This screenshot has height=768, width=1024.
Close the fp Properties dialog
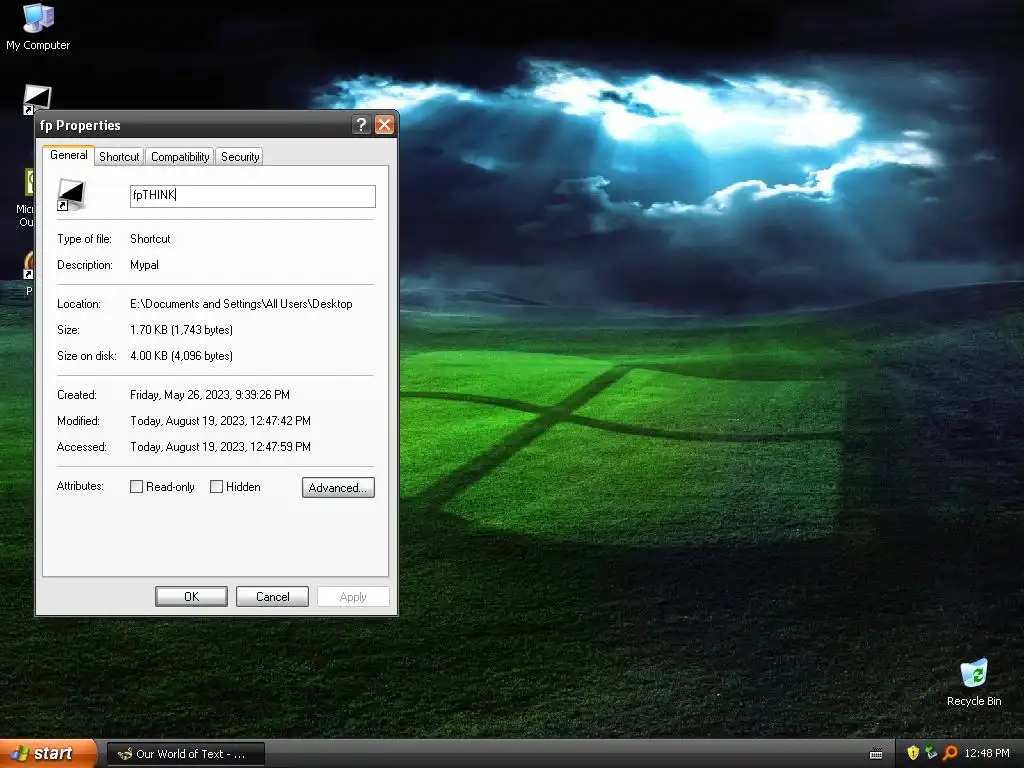(385, 125)
